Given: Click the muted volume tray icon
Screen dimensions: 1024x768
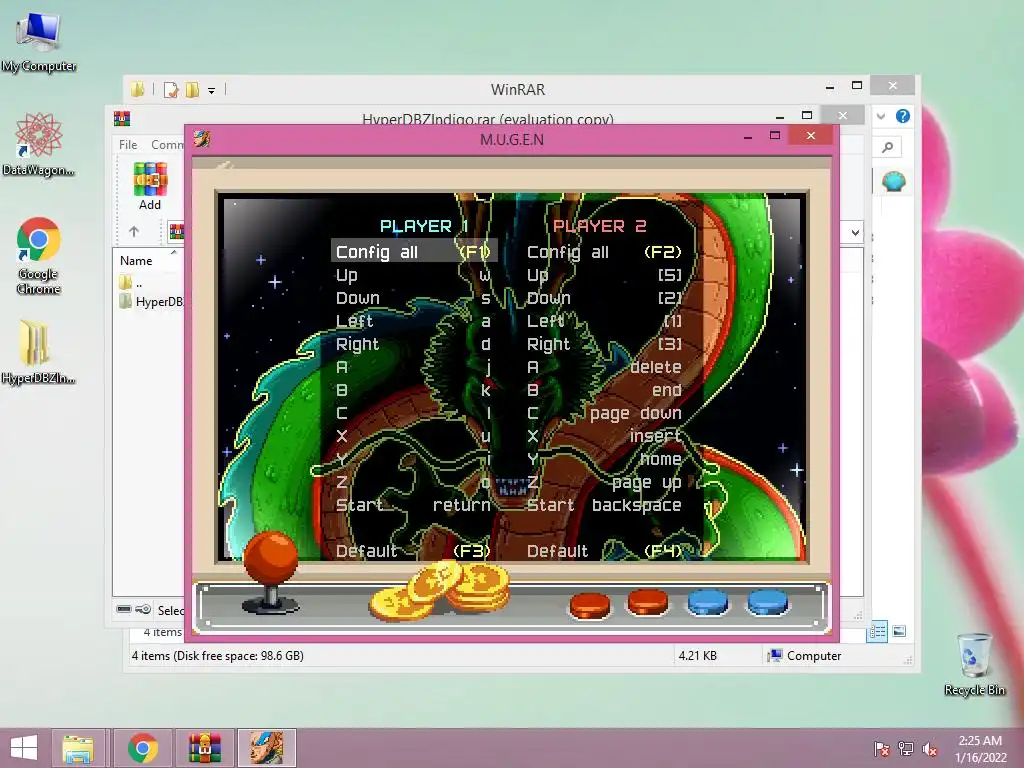Looking at the screenshot, I should pos(929,749).
